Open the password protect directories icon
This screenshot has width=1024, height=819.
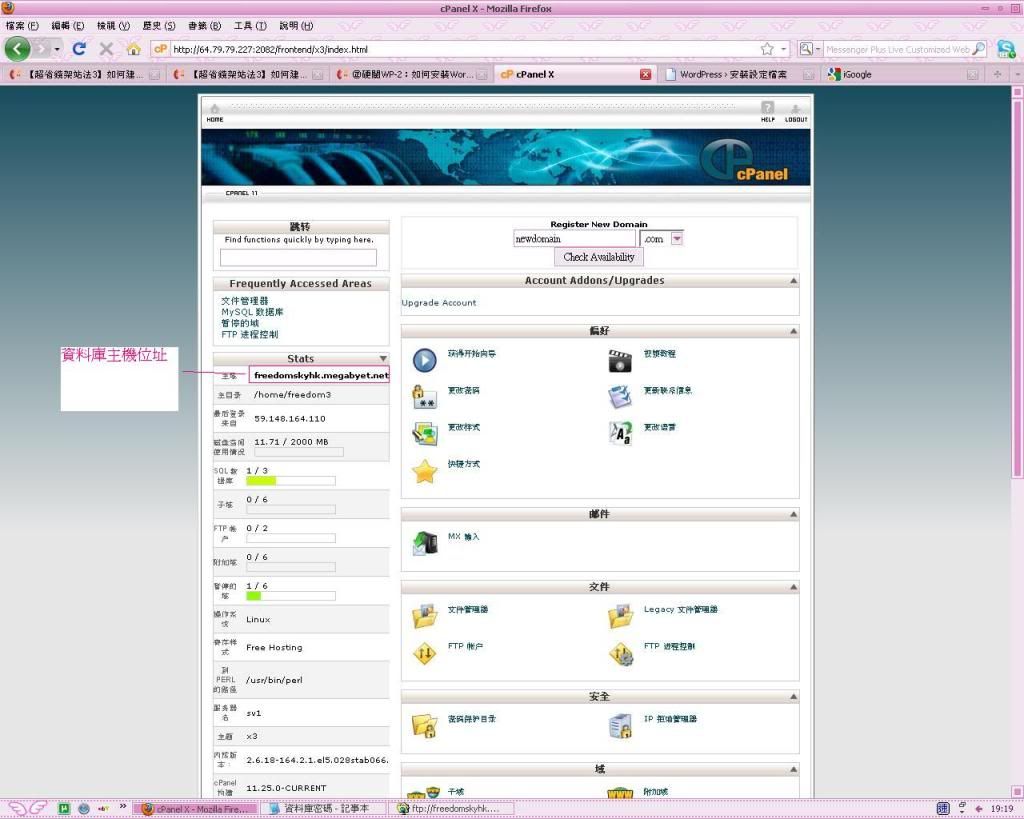[x=424, y=726]
